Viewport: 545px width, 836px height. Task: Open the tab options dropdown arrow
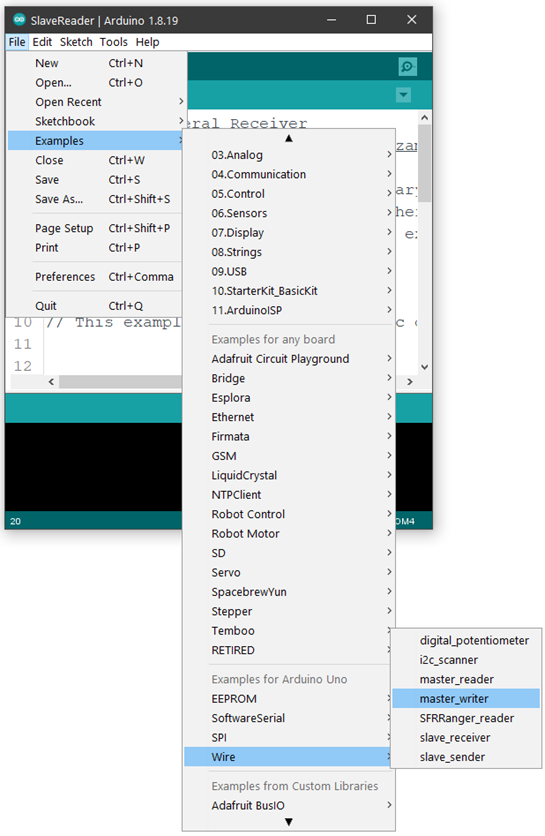click(x=404, y=95)
